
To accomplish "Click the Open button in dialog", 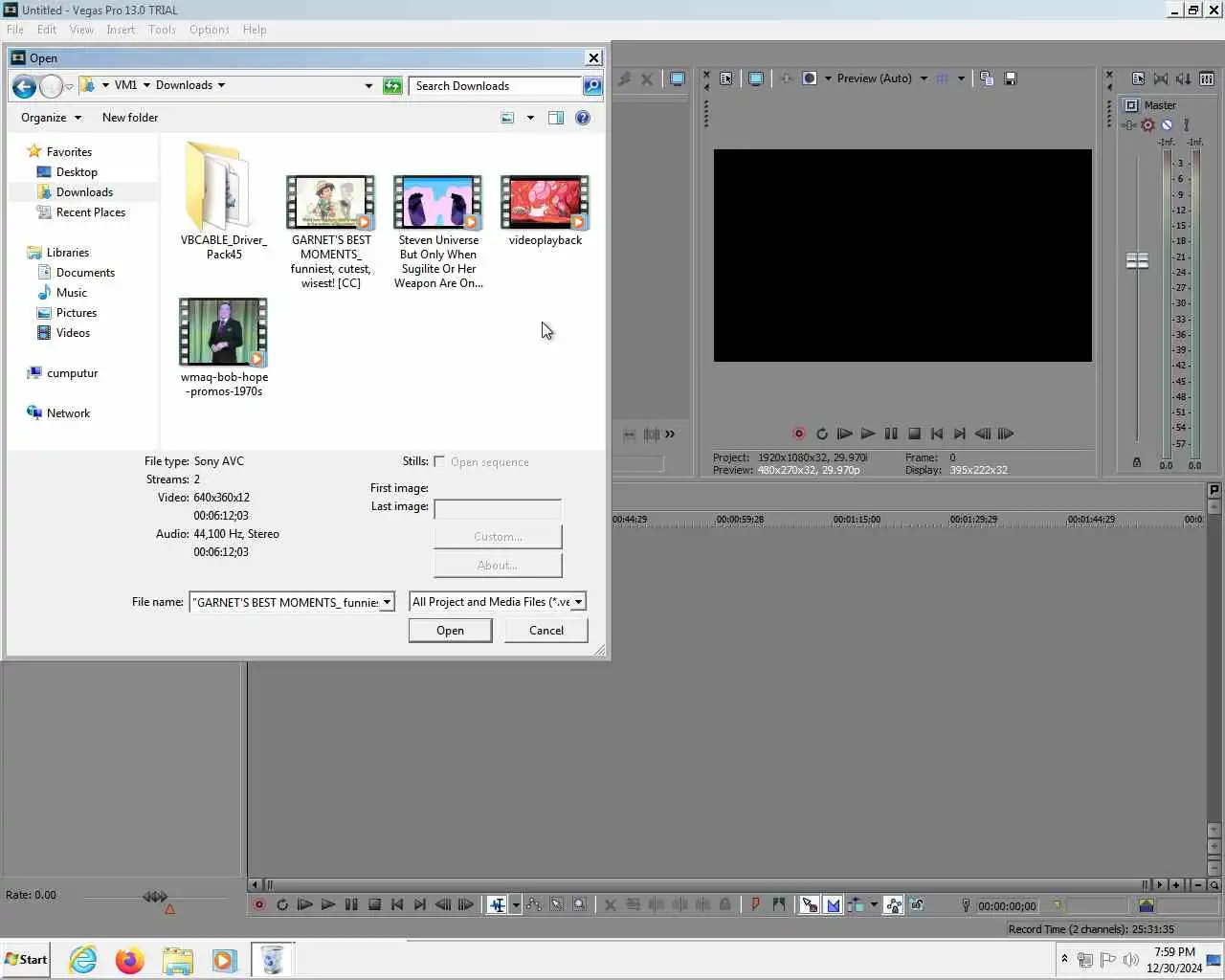I will pyautogui.click(x=451, y=631).
